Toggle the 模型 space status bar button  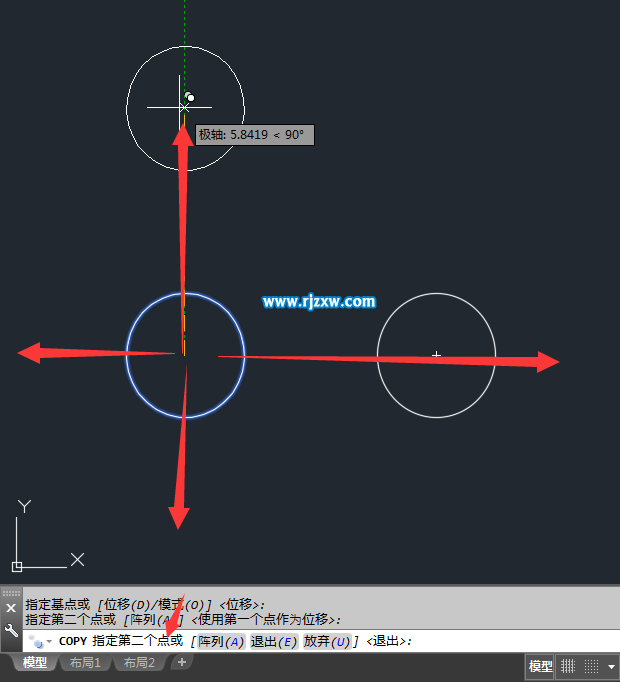pyautogui.click(x=540, y=666)
